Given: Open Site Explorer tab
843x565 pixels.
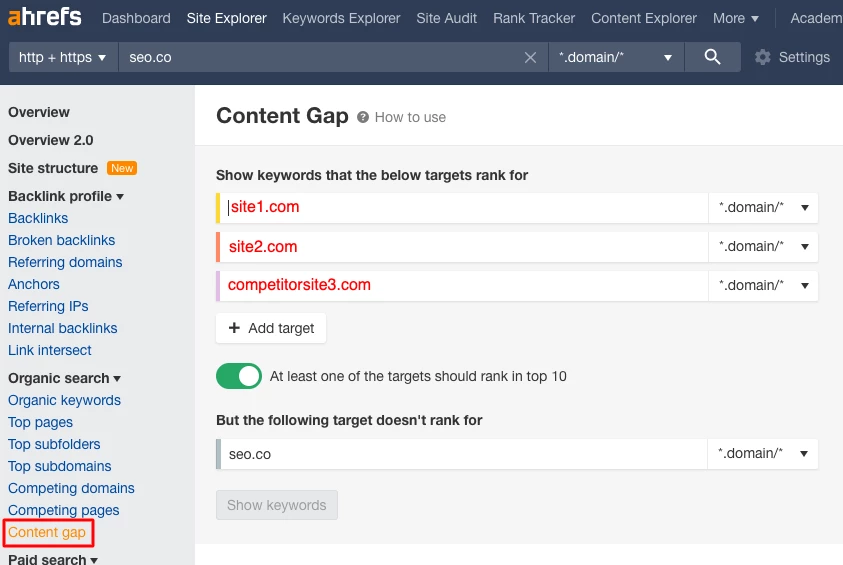Looking at the screenshot, I should tap(226, 18).
